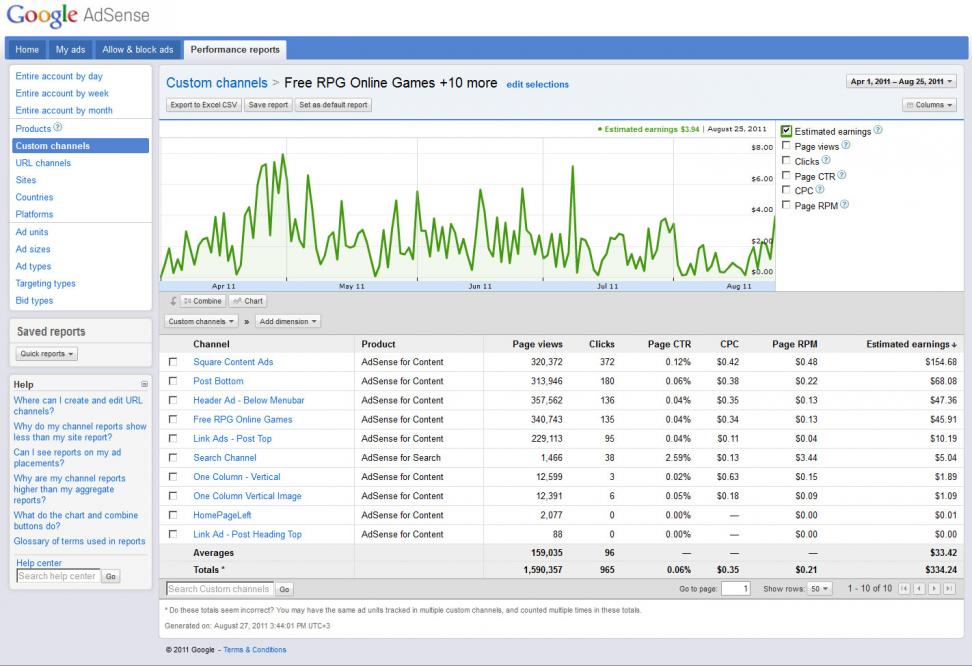The image size is (972, 666).
Task: Open the Add dimension dropdown
Action: 288,322
